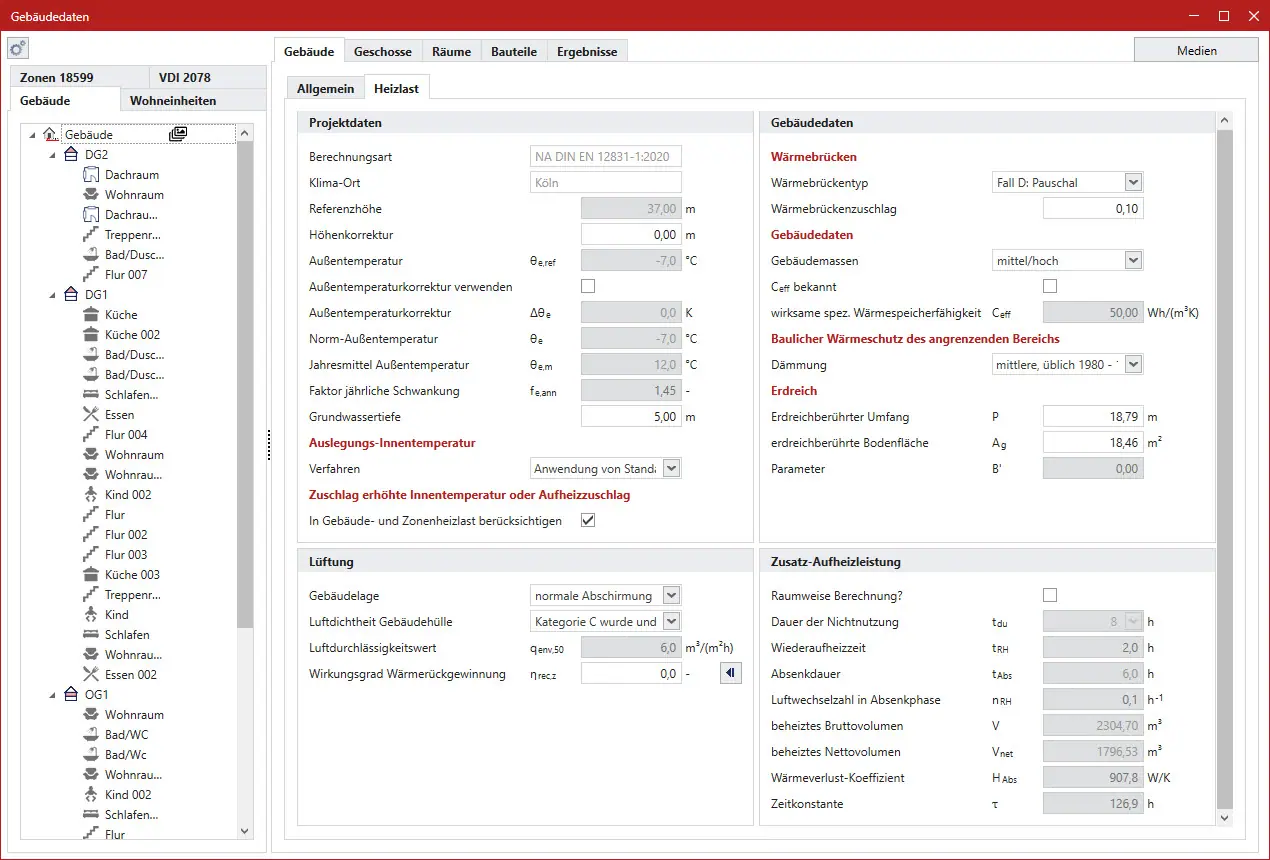
Task: Open the Allgemein sub-tab
Action: point(325,88)
